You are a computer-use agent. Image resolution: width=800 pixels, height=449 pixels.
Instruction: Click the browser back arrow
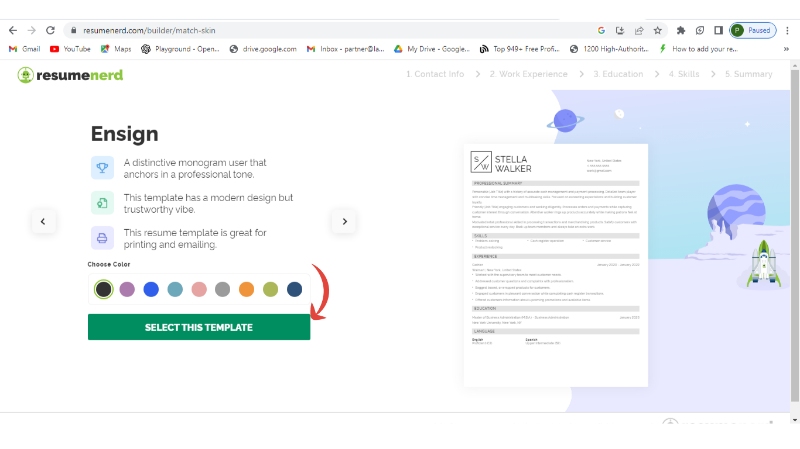tap(13, 31)
